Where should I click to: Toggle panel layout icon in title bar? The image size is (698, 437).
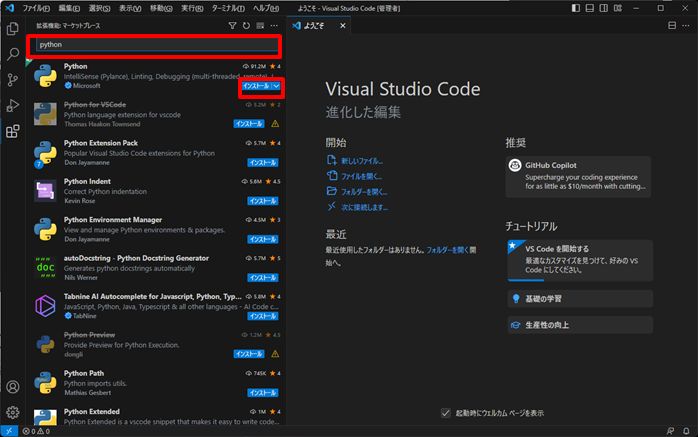click(x=590, y=8)
